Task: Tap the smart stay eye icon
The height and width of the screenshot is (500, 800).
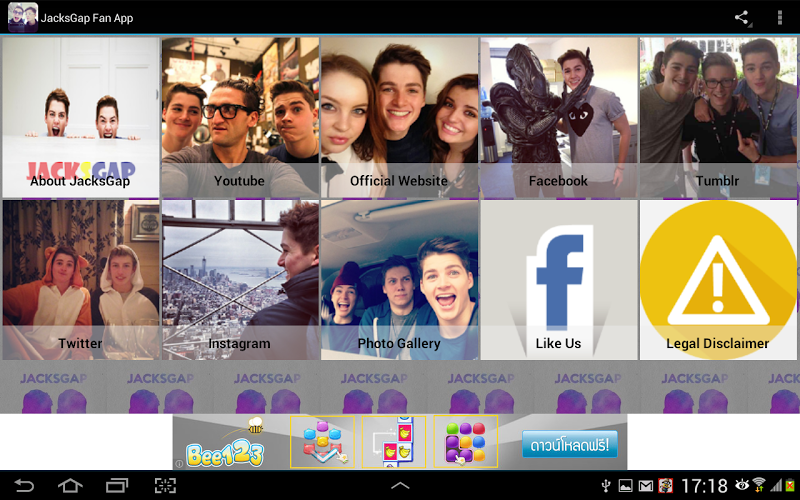Action: coord(742,485)
